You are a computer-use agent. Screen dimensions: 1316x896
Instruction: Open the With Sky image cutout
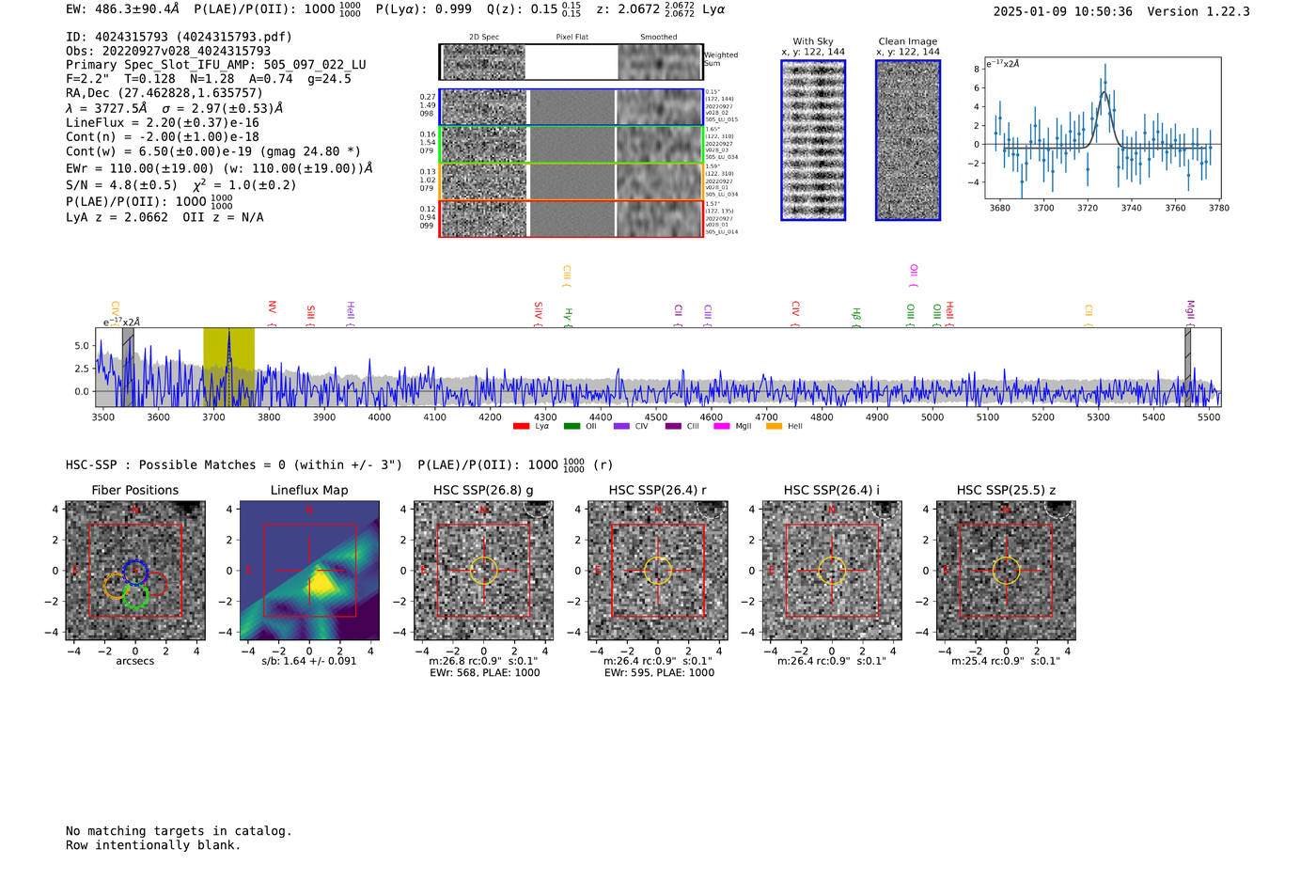(x=813, y=140)
